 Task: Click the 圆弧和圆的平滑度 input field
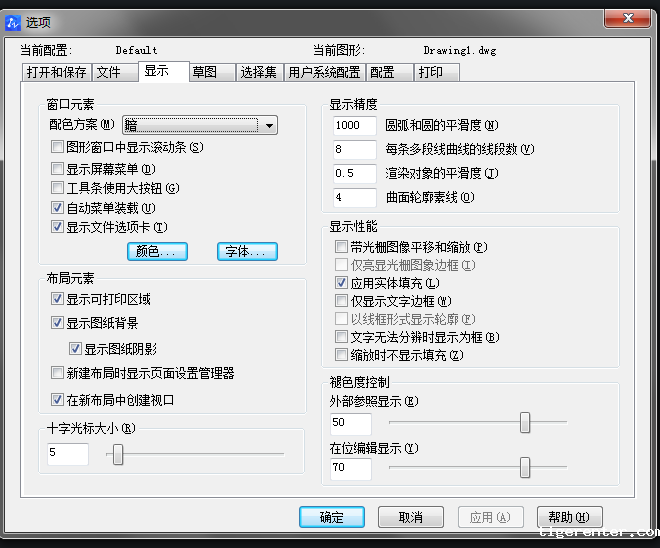(x=356, y=126)
